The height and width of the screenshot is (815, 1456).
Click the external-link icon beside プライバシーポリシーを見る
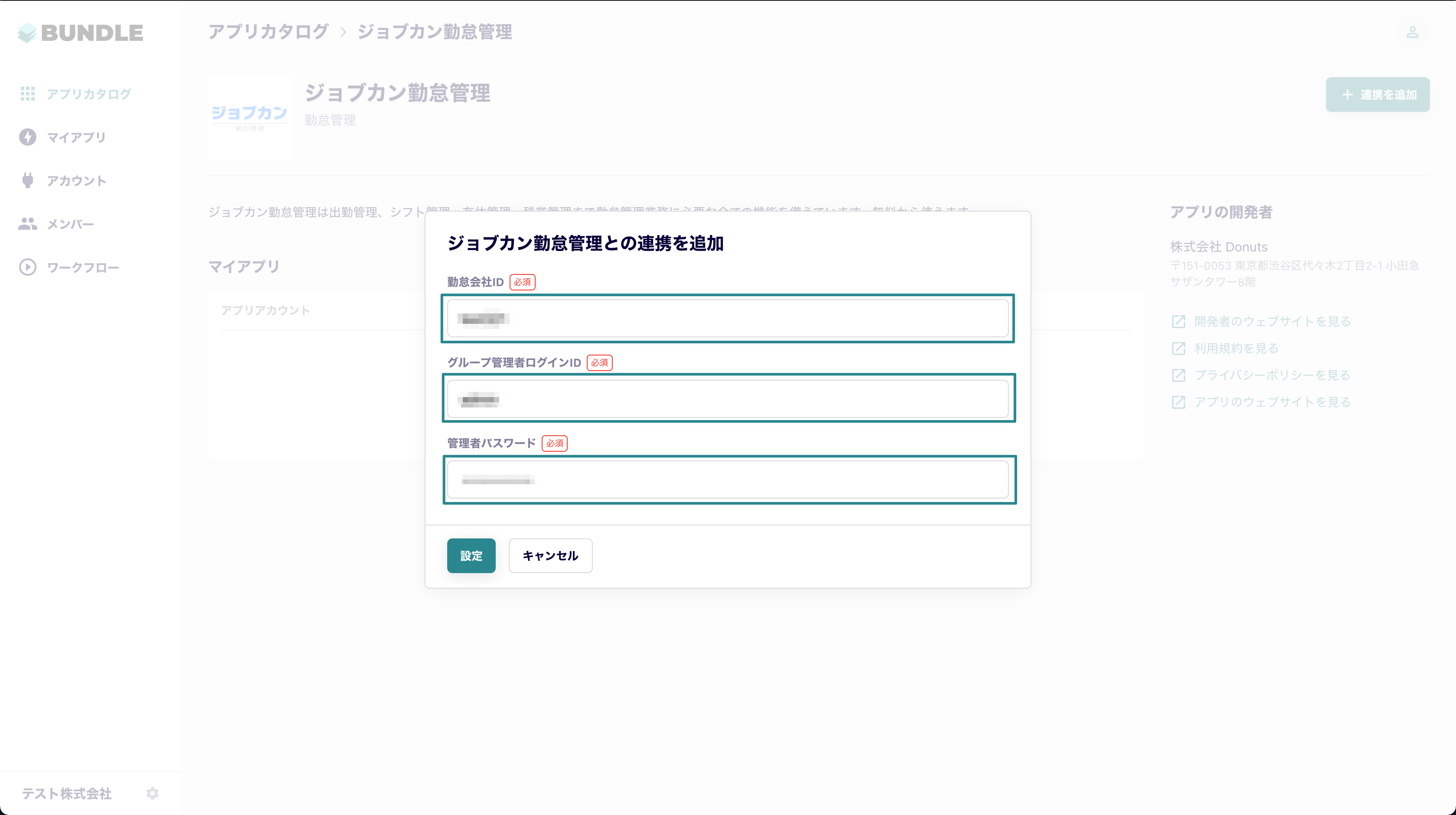1179,375
